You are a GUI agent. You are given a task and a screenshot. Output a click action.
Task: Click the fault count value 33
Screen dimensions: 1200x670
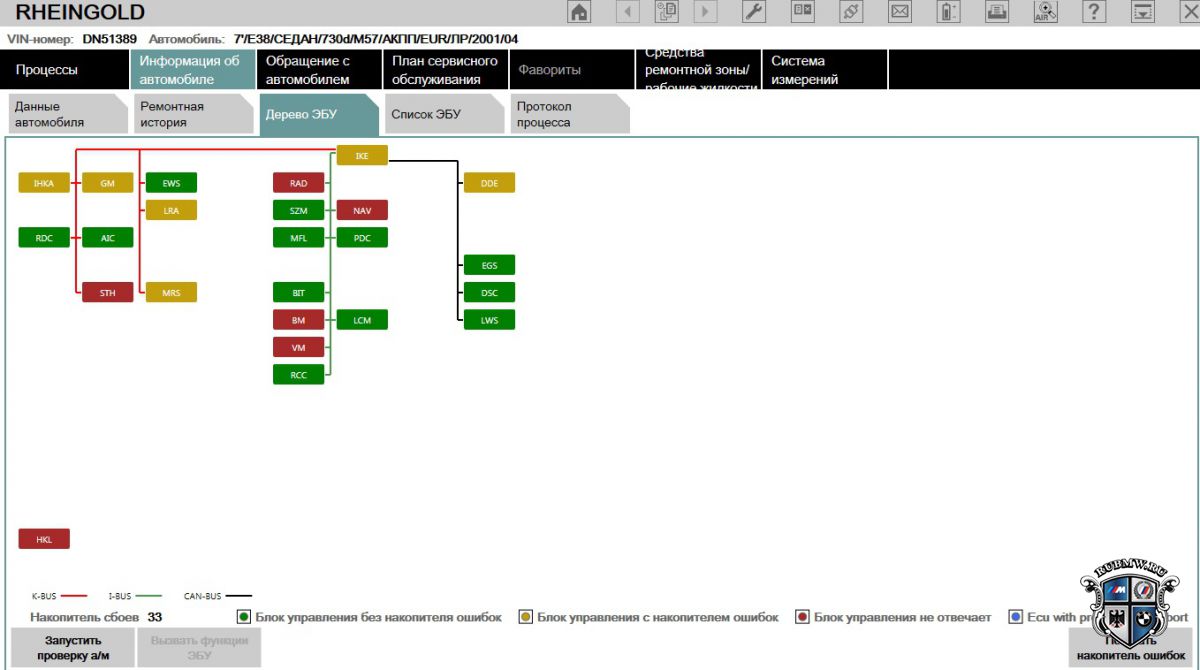tap(155, 617)
